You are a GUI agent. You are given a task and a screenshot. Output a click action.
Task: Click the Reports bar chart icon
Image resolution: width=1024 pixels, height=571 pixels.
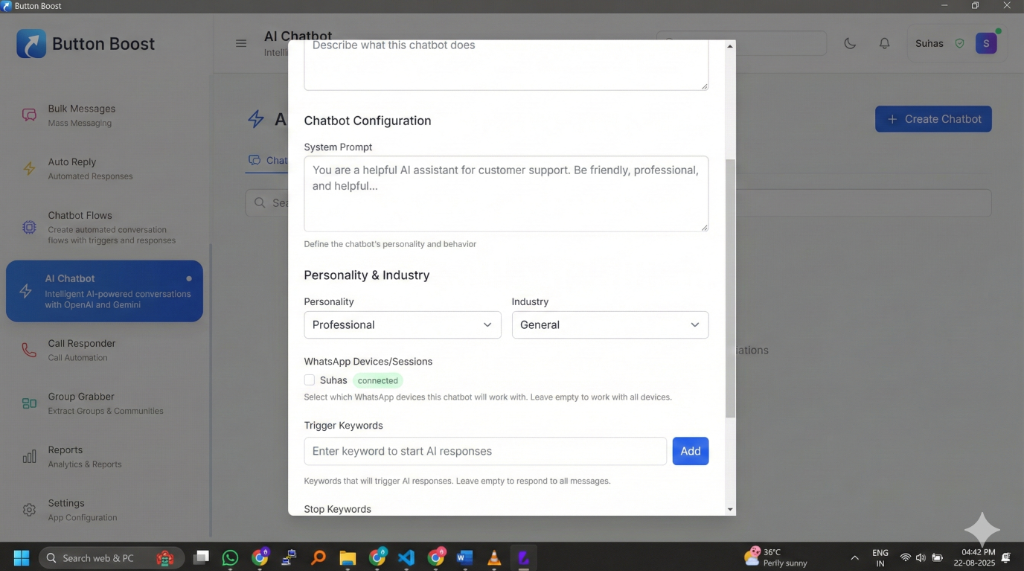[29, 457]
